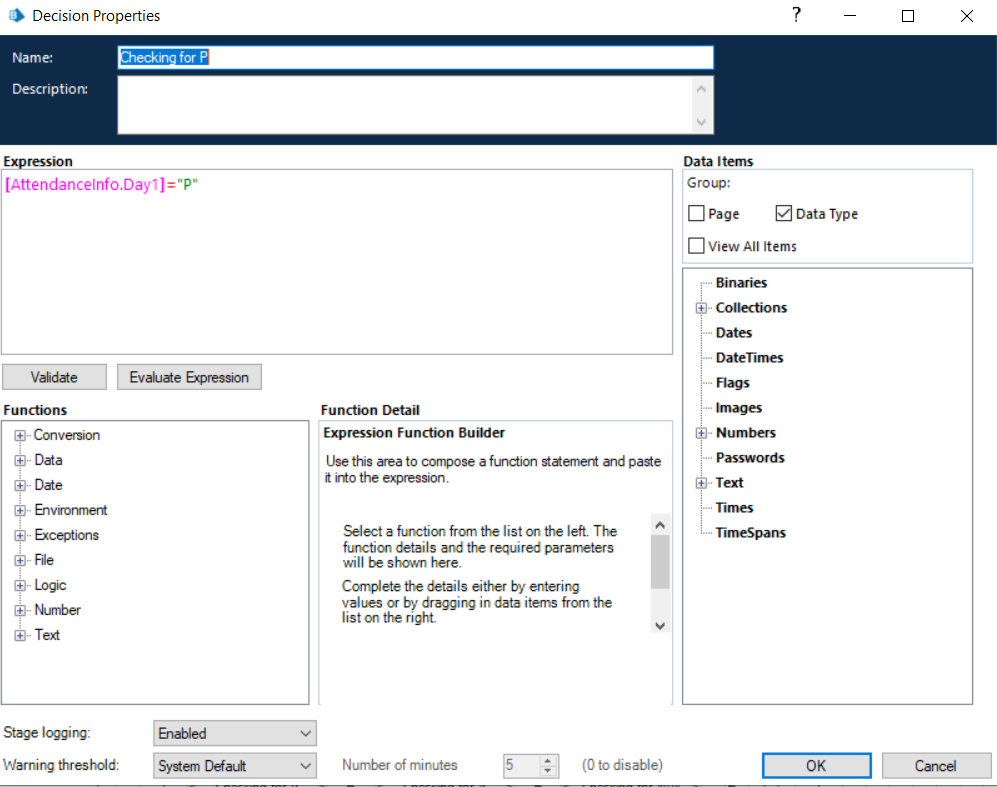Expand the Numbers data items node

tap(701, 433)
